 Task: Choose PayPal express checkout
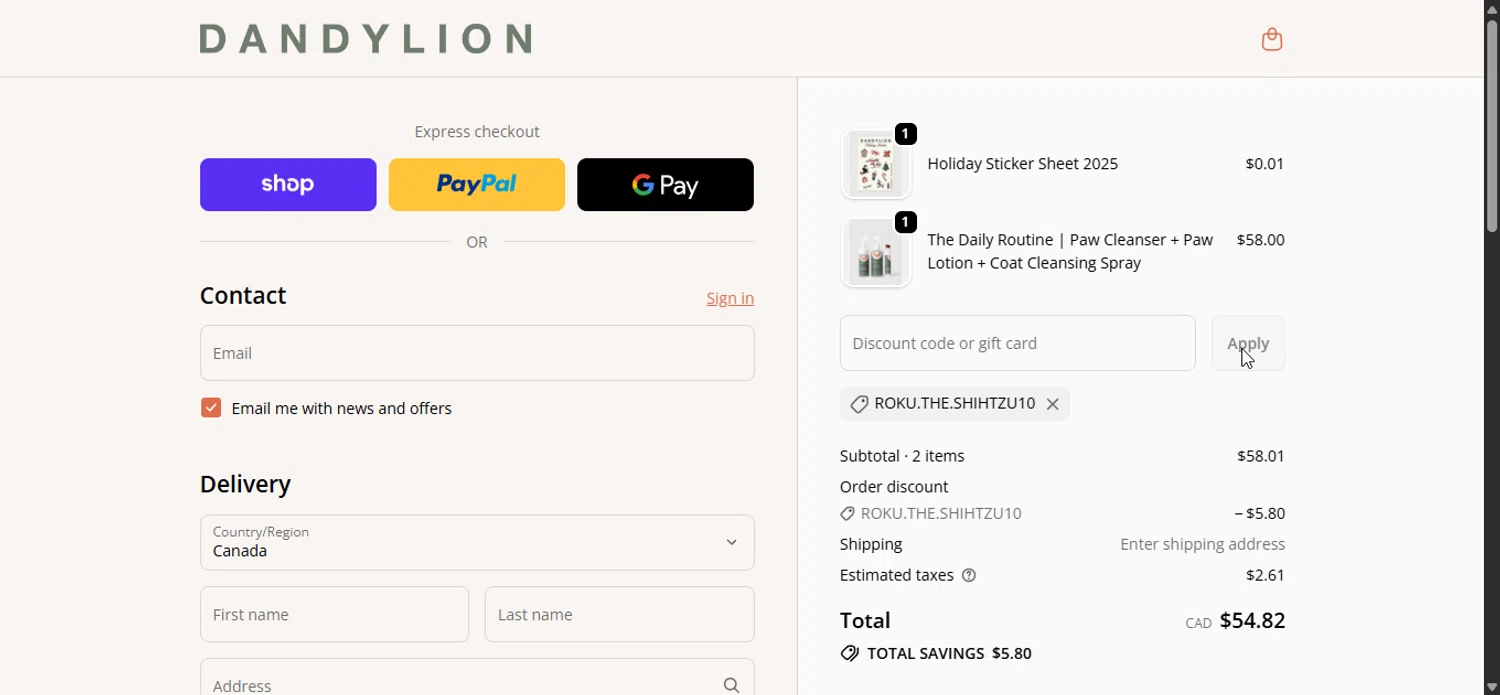tap(476, 185)
